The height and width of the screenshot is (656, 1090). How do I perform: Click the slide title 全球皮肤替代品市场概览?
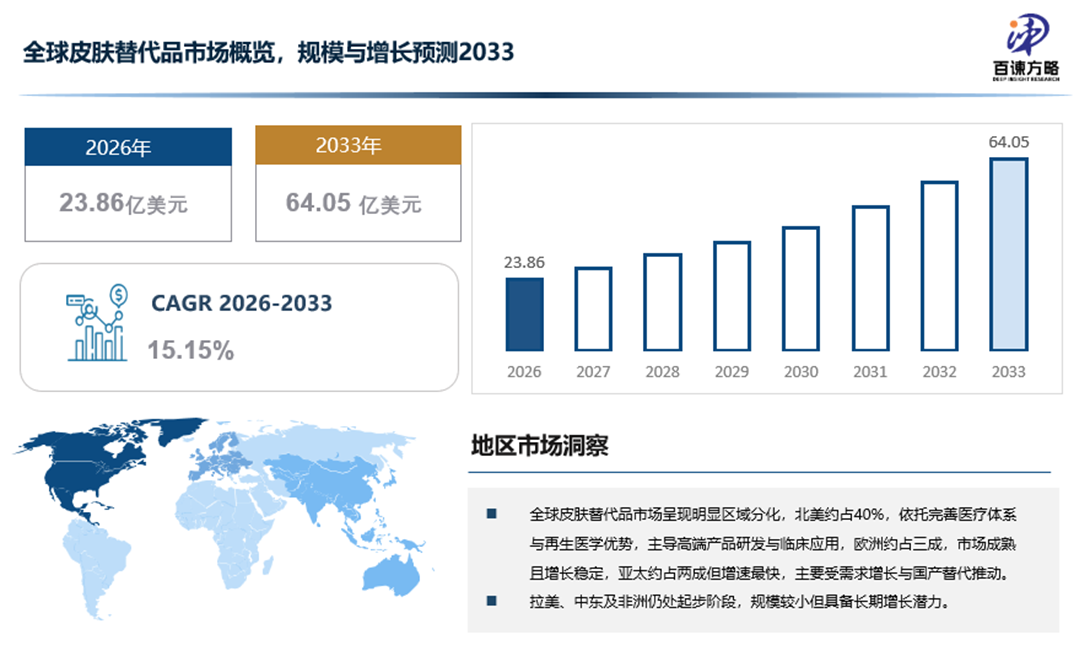coord(269,52)
